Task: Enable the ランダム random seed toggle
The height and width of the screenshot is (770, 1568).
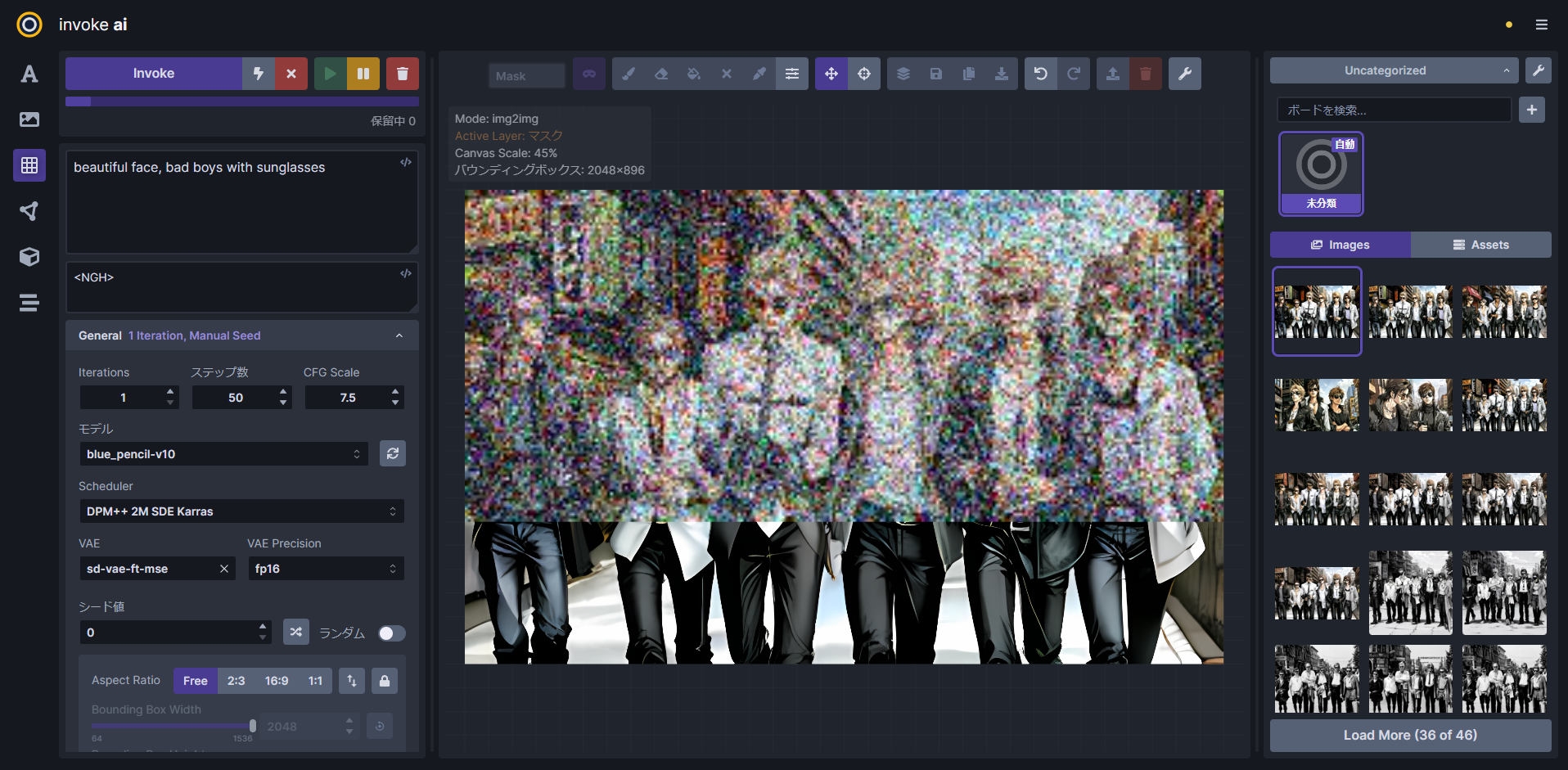Action: [x=391, y=633]
